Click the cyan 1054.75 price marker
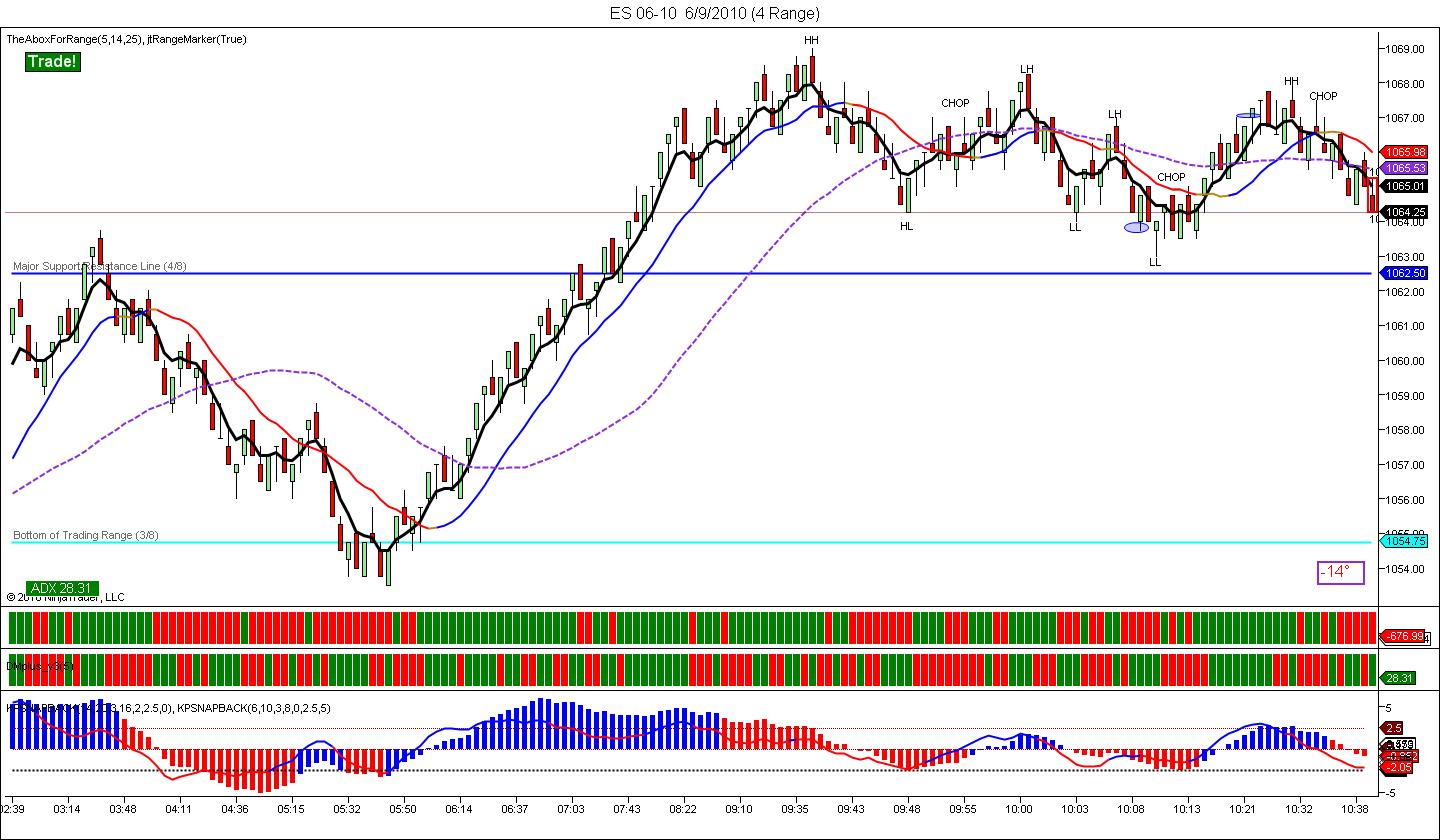Screen dimensions: 1440x840 [1404, 541]
